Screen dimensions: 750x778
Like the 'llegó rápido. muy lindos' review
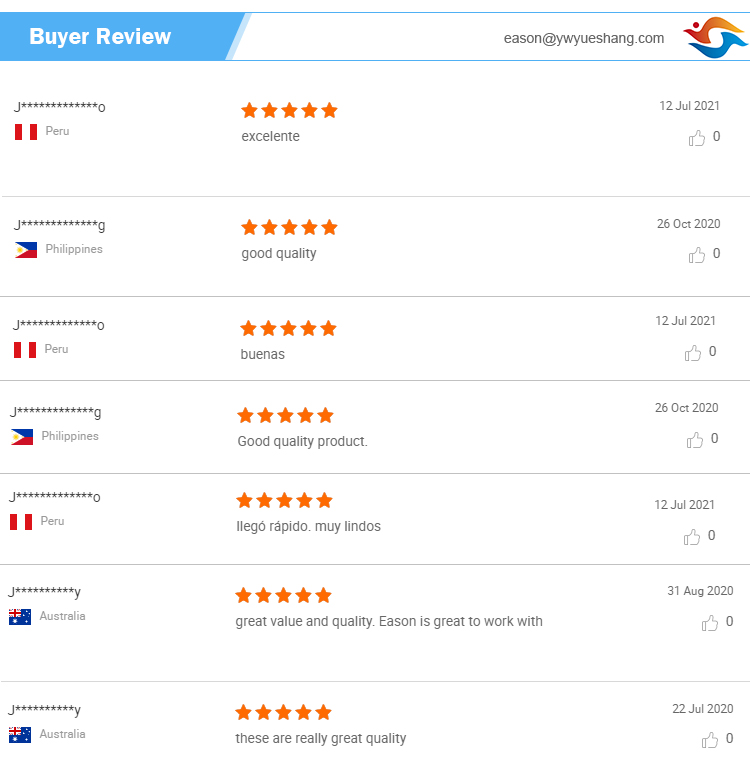click(x=692, y=537)
